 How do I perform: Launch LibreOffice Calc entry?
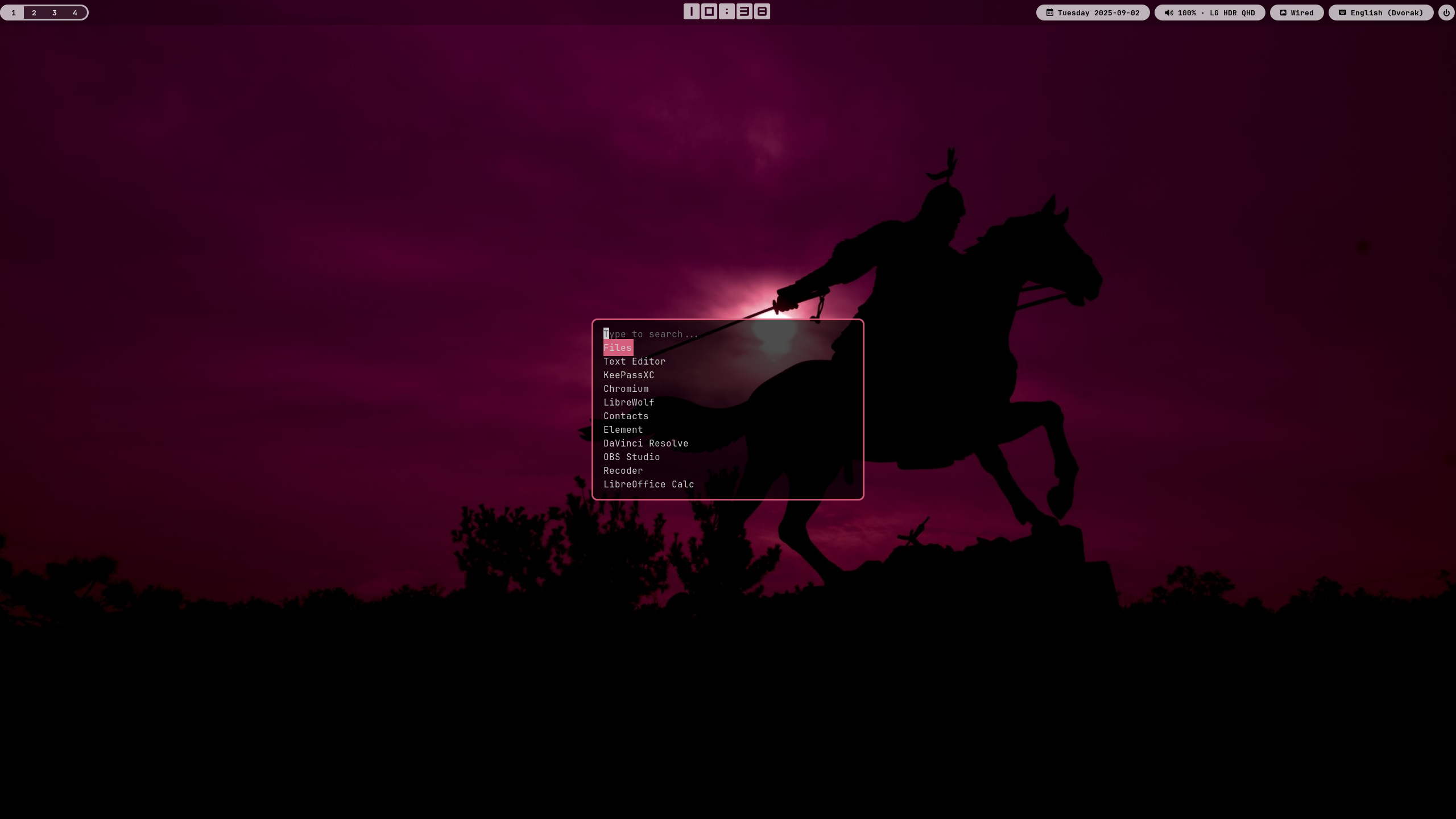[x=648, y=485]
